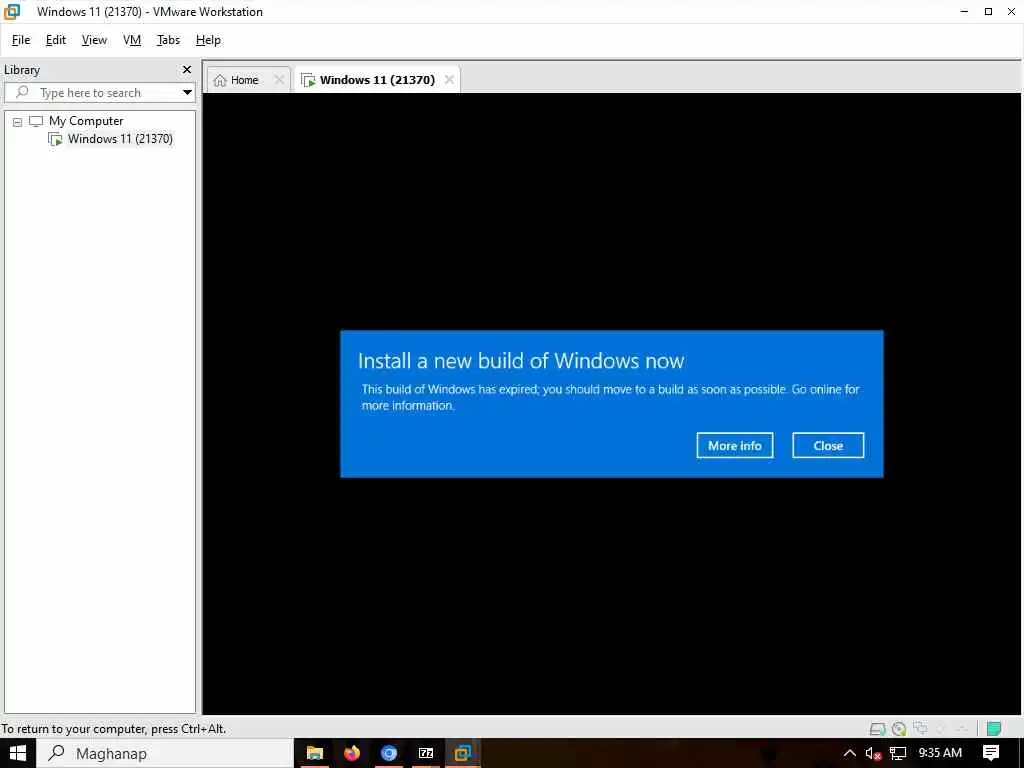Image resolution: width=1024 pixels, height=768 pixels.
Task: Show hidden system tray icons
Action: click(850, 754)
